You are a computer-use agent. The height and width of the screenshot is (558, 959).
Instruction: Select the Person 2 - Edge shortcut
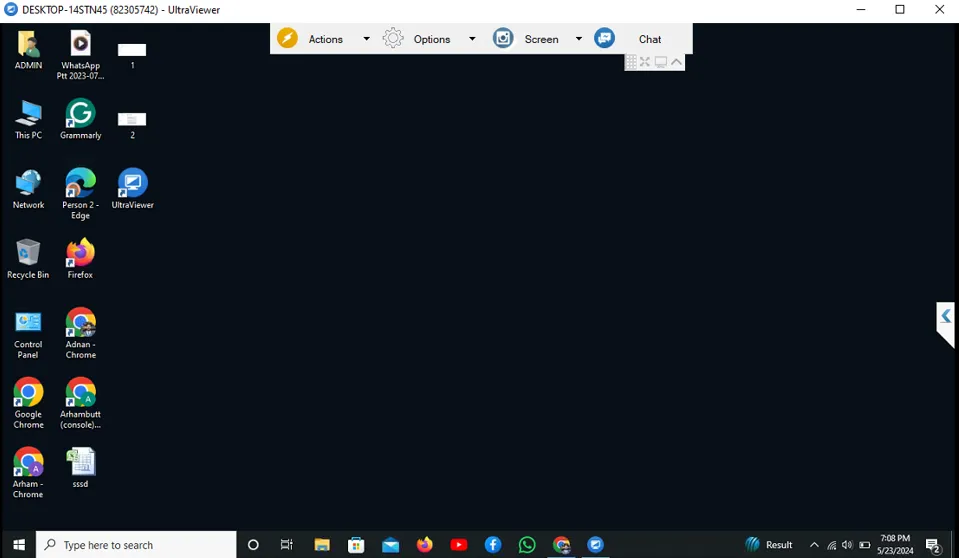point(80,193)
